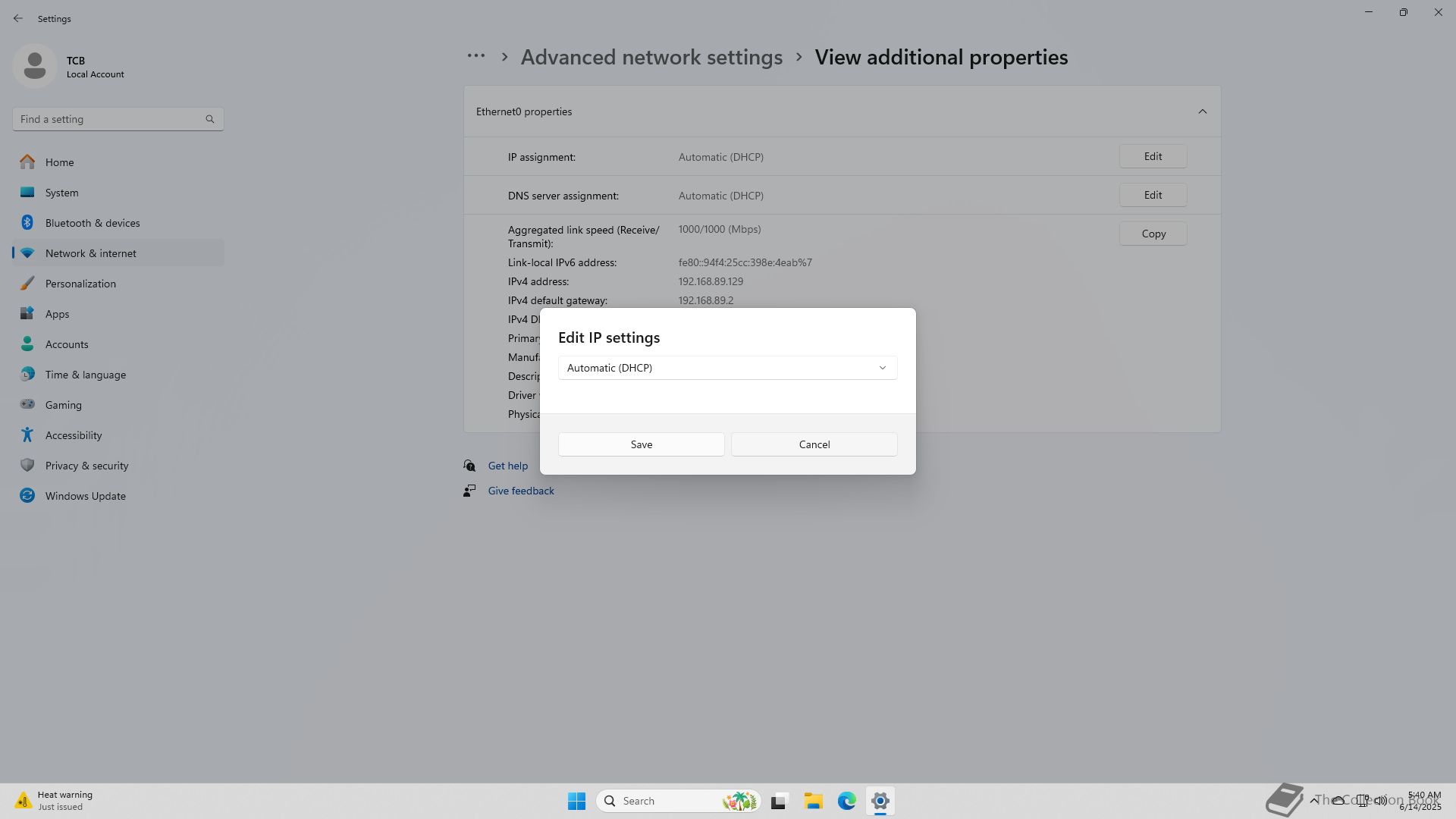The image size is (1456, 819).
Task: Expand the breadcrumb ellipsis menu
Action: pyautogui.click(x=476, y=56)
